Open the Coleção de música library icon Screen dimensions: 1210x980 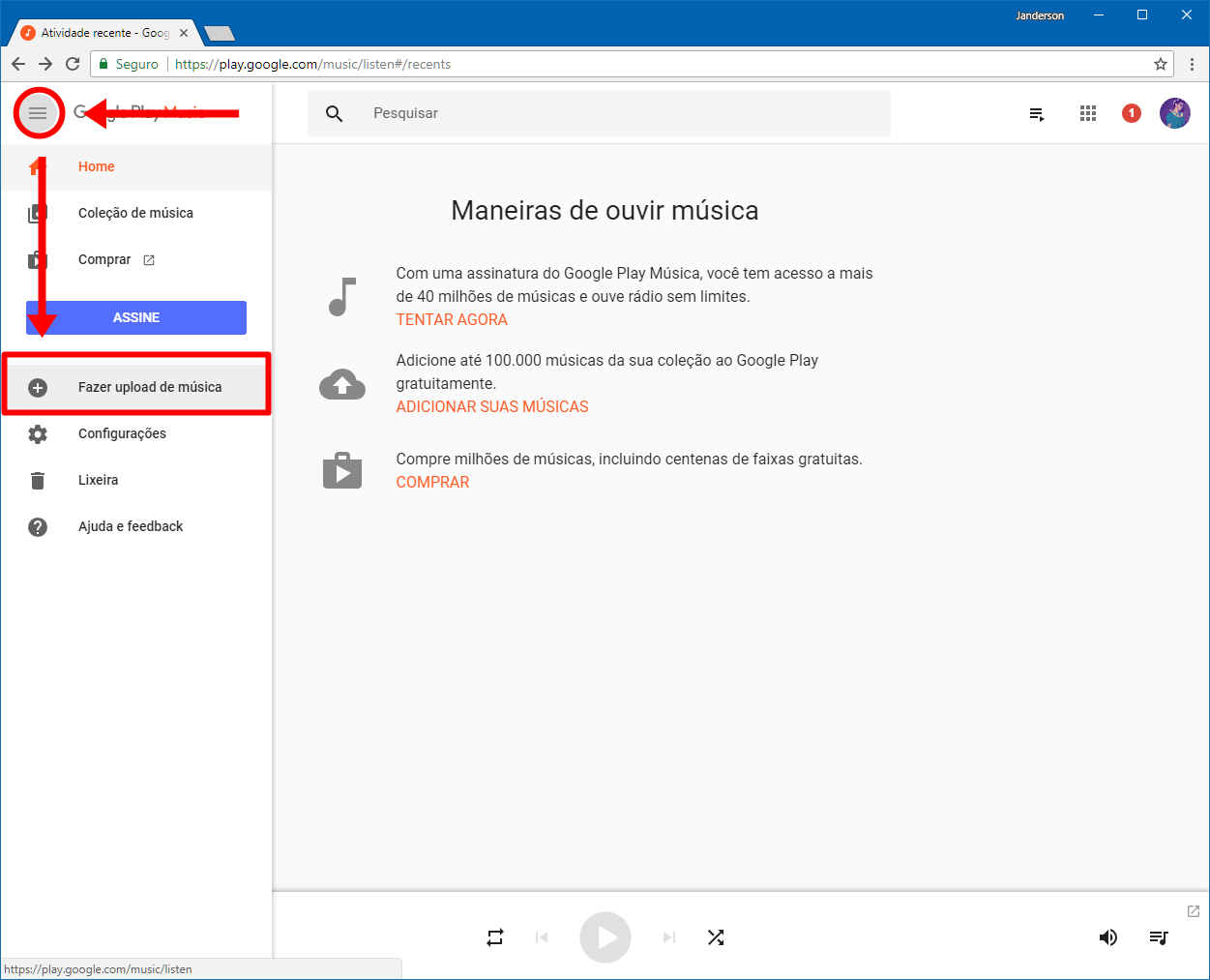38,213
